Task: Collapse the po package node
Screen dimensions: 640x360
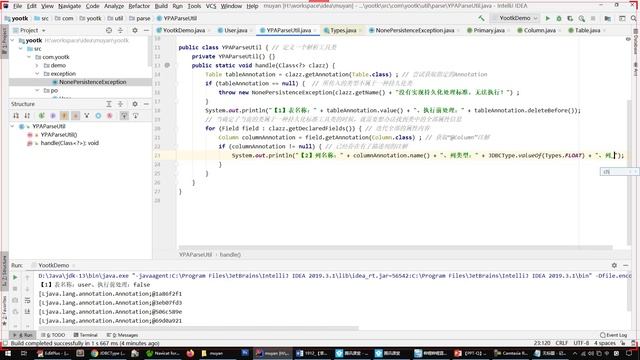Action: (x=37, y=91)
